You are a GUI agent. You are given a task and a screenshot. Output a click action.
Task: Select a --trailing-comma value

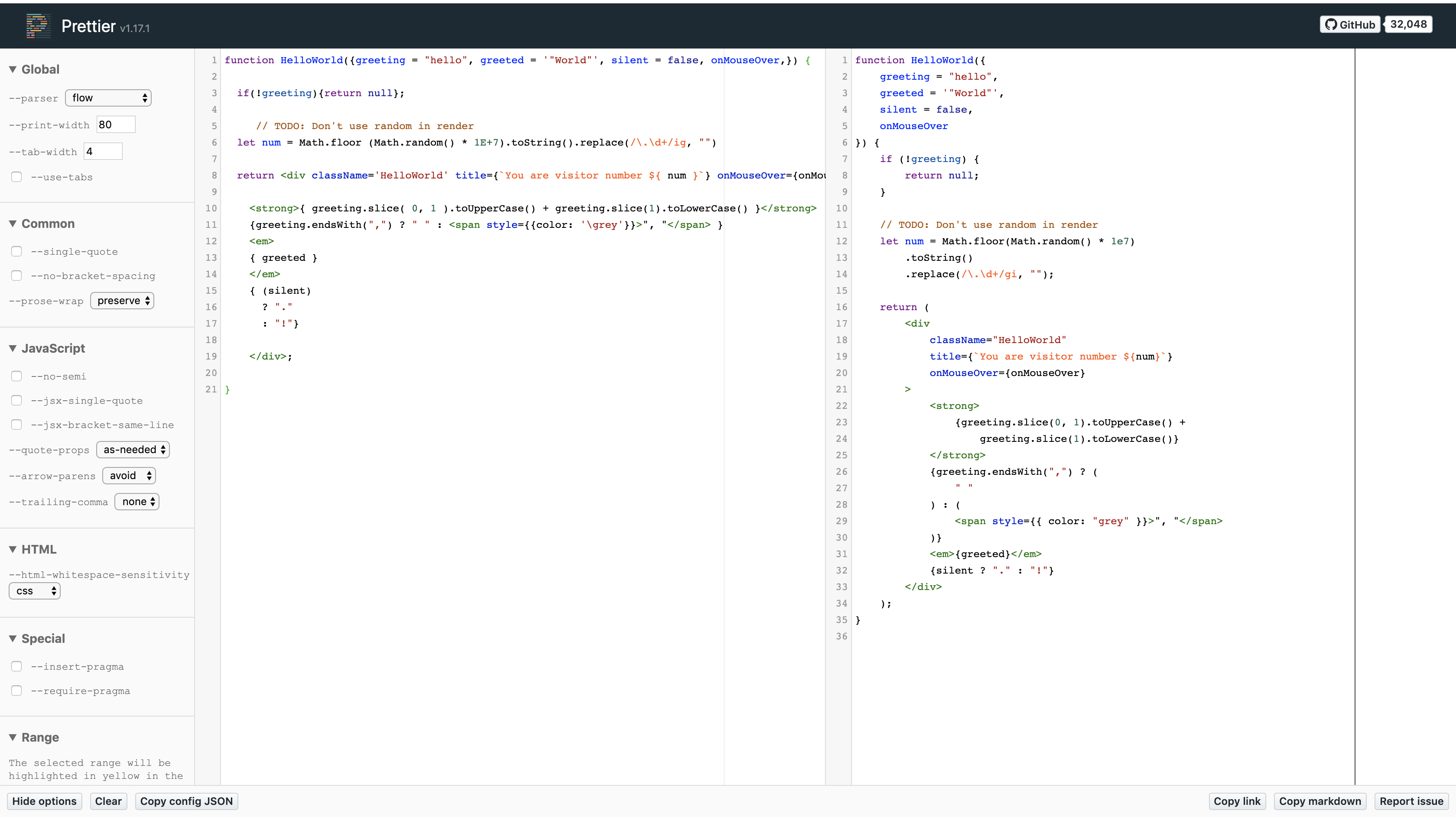(136, 501)
